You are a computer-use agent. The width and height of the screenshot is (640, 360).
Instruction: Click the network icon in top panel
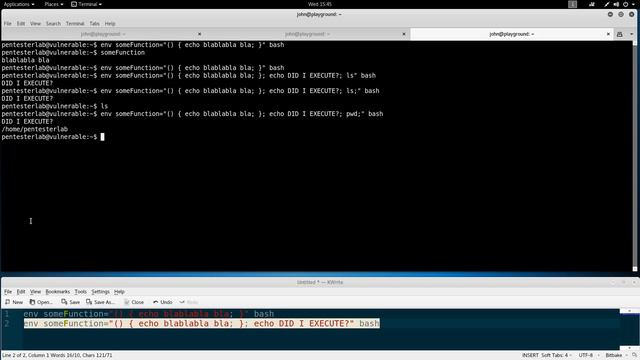[592, 4]
